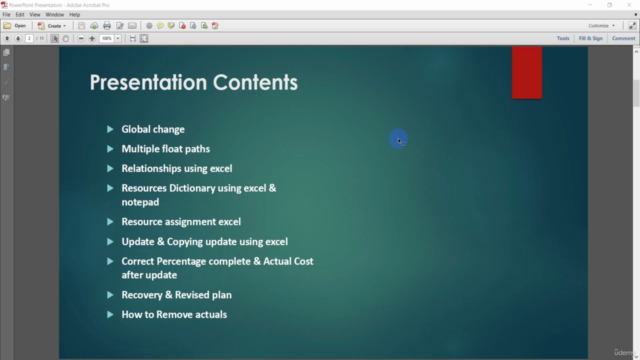The width and height of the screenshot is (640, 360).
Task: Click the 'Presentation Contents' title text
Action: (x=194, y=82)
